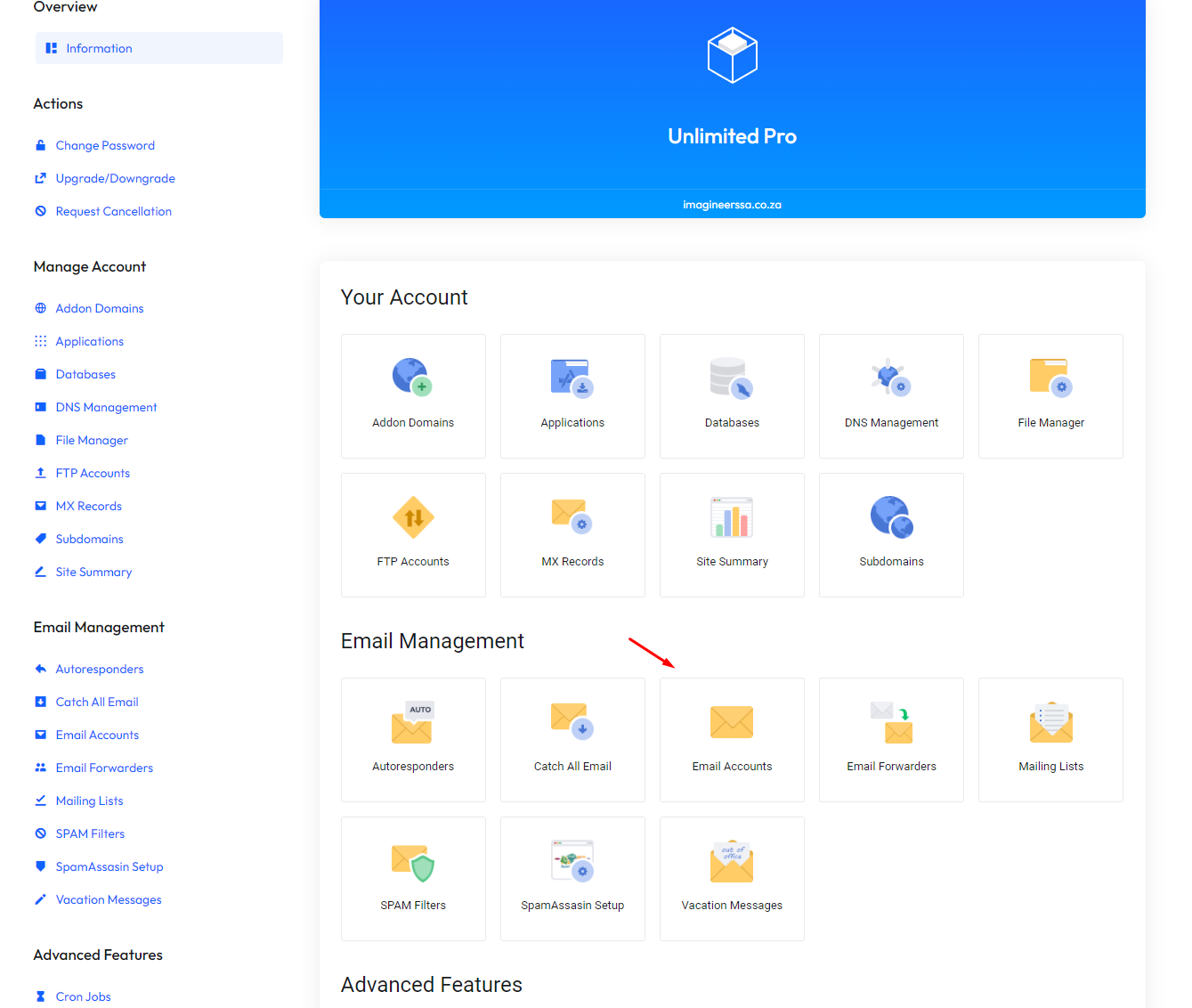Click the Upgrade/Downgrade sidebar link
The image size is (1192, 1008).
[115, 178]
